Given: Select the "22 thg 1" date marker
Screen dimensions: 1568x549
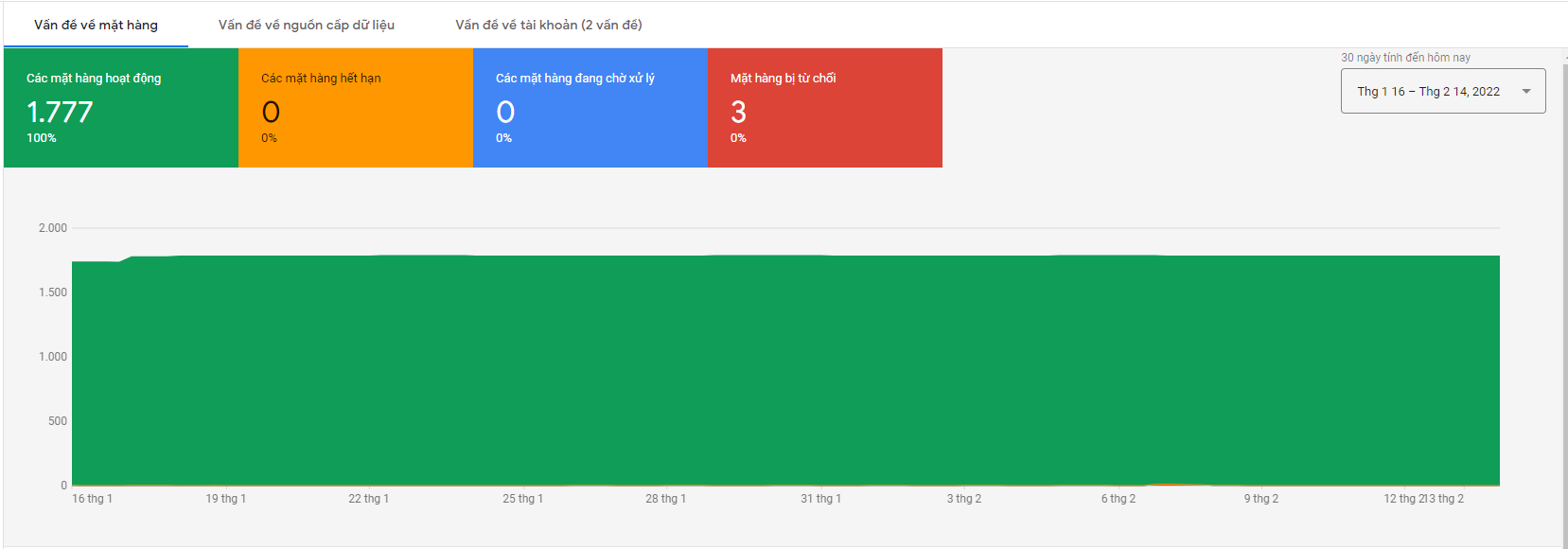Looking at the screenshot, I should pos(368,499).
